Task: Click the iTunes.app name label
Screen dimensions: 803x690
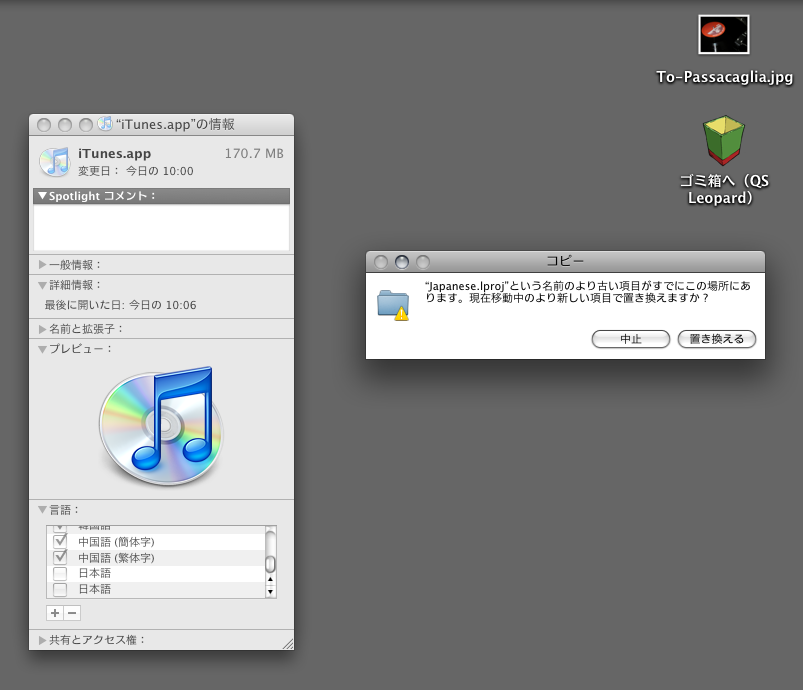Action: (114, 154)
